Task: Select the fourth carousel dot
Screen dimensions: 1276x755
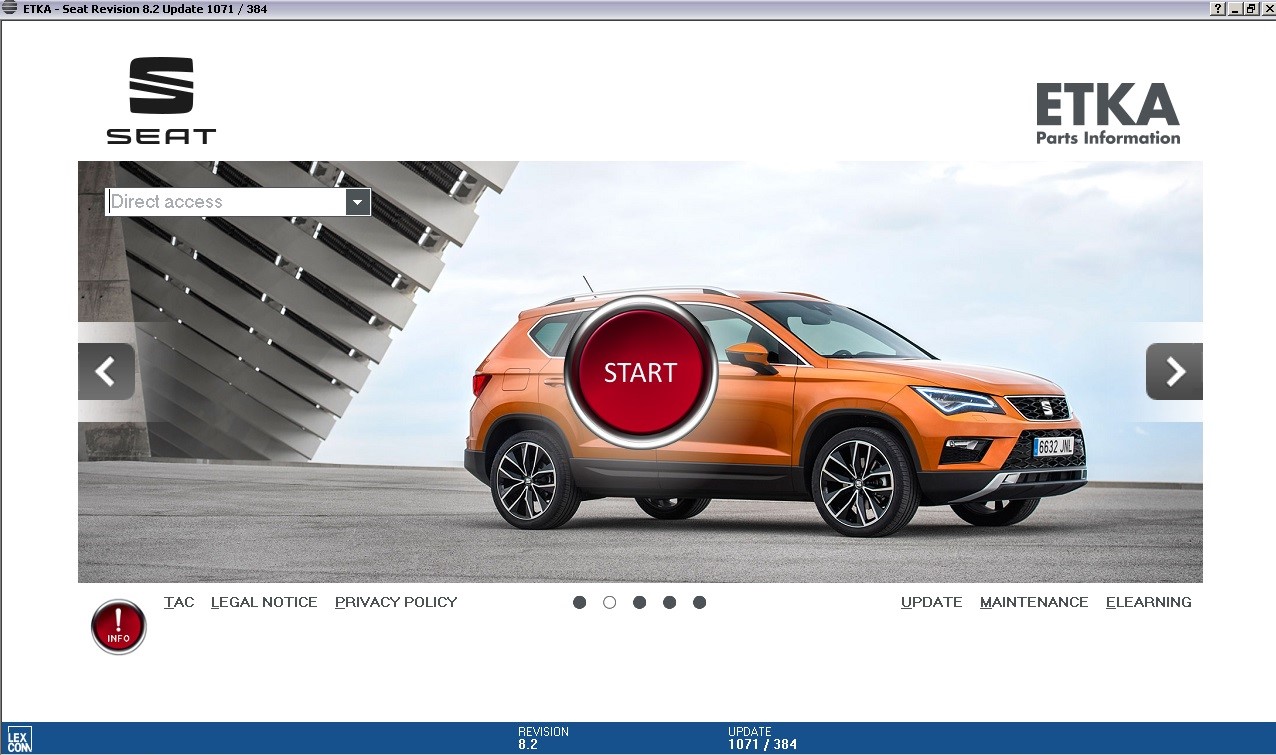Action: click(669, 602)
